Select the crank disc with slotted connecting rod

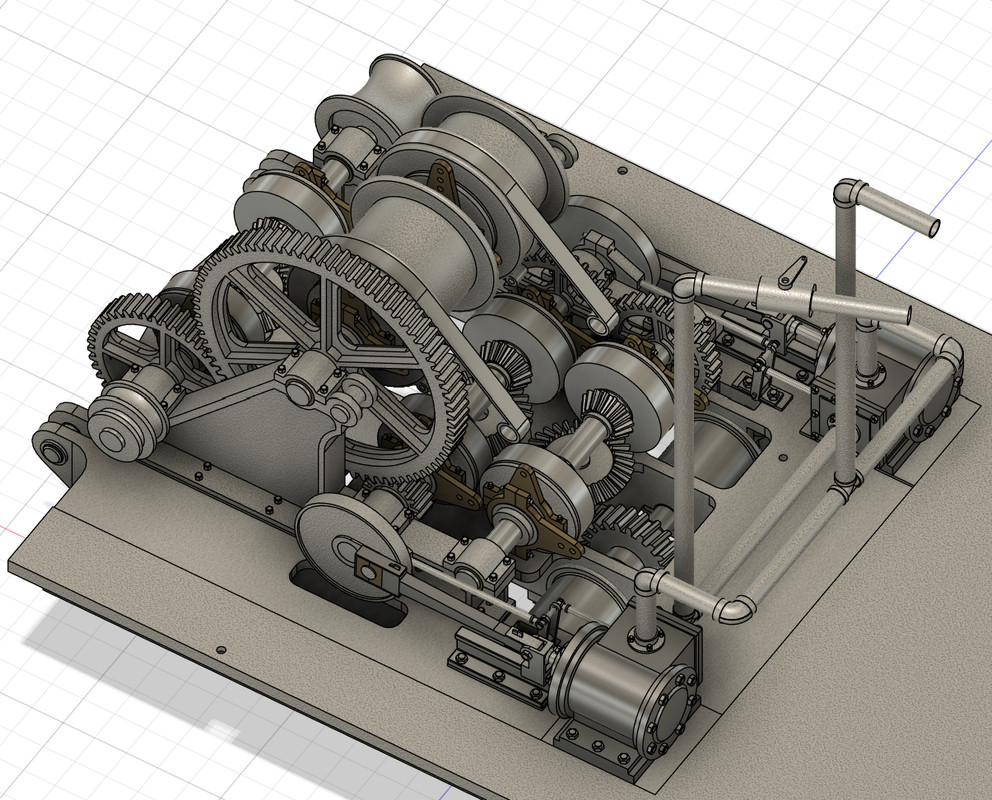coord(354,549)
